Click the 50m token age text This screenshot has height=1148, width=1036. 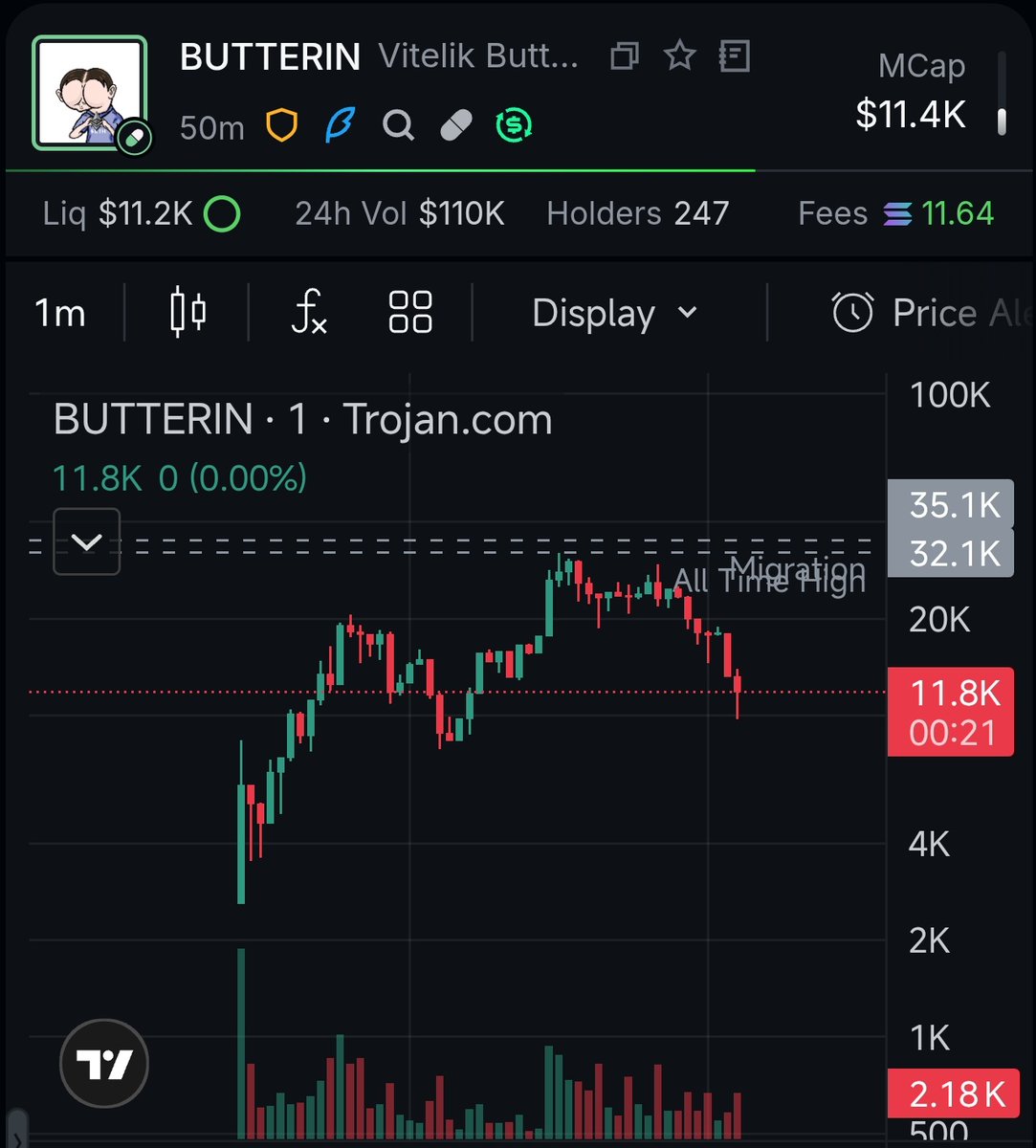pos(212,126)
